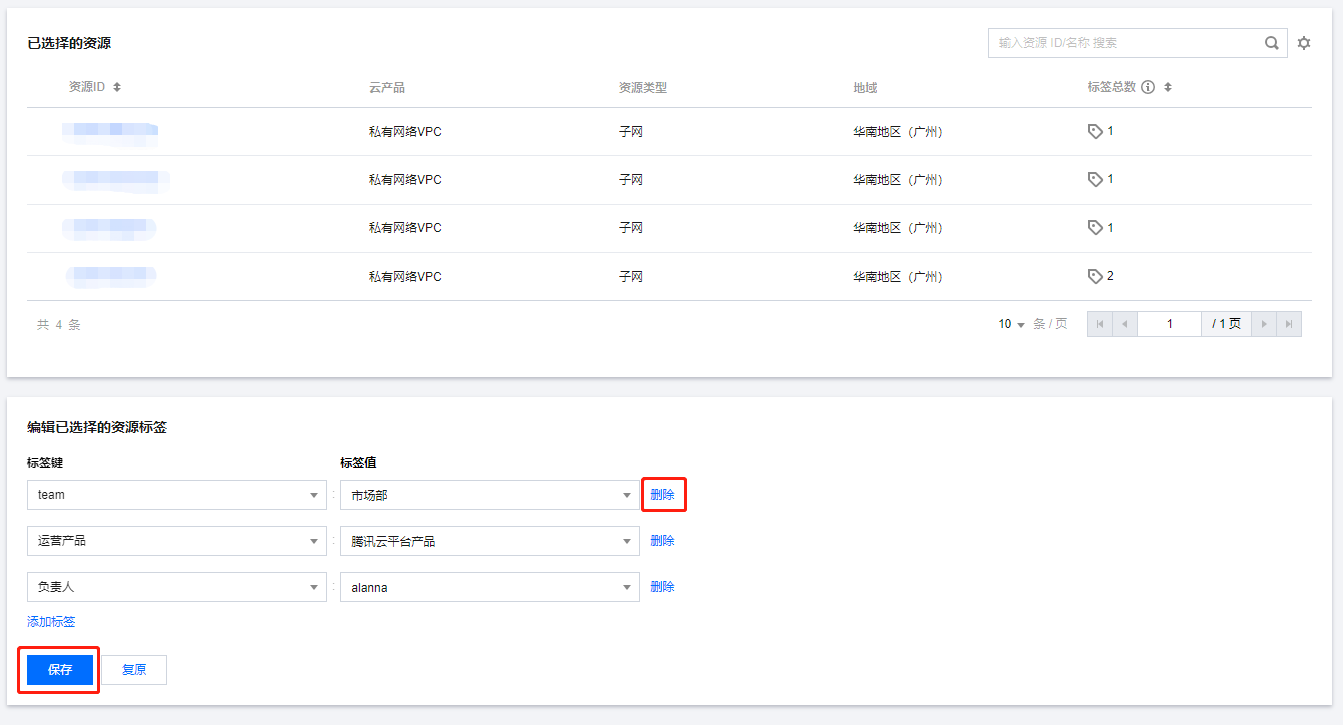
Task: Go to next page arrow
Action: (x=1265, y=324)
